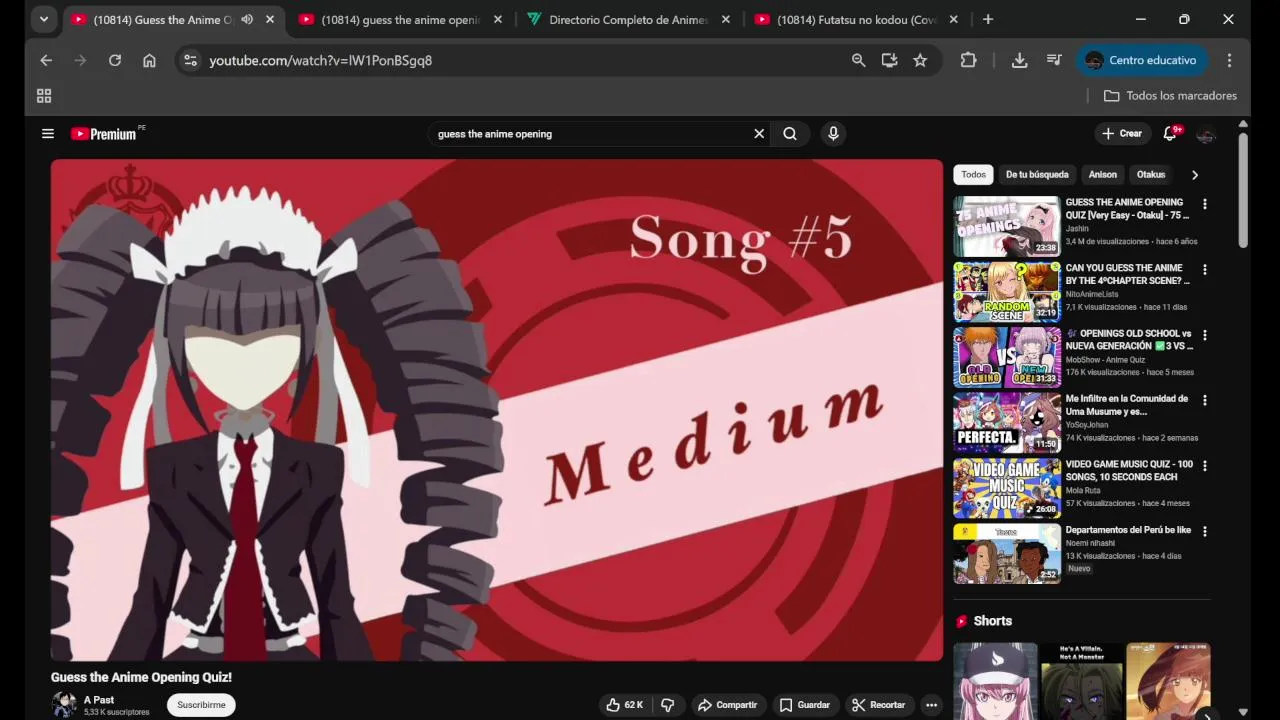Show more filter chips with arrow
This screenshot has width=1280, height=720.
tap(1194, 174)
